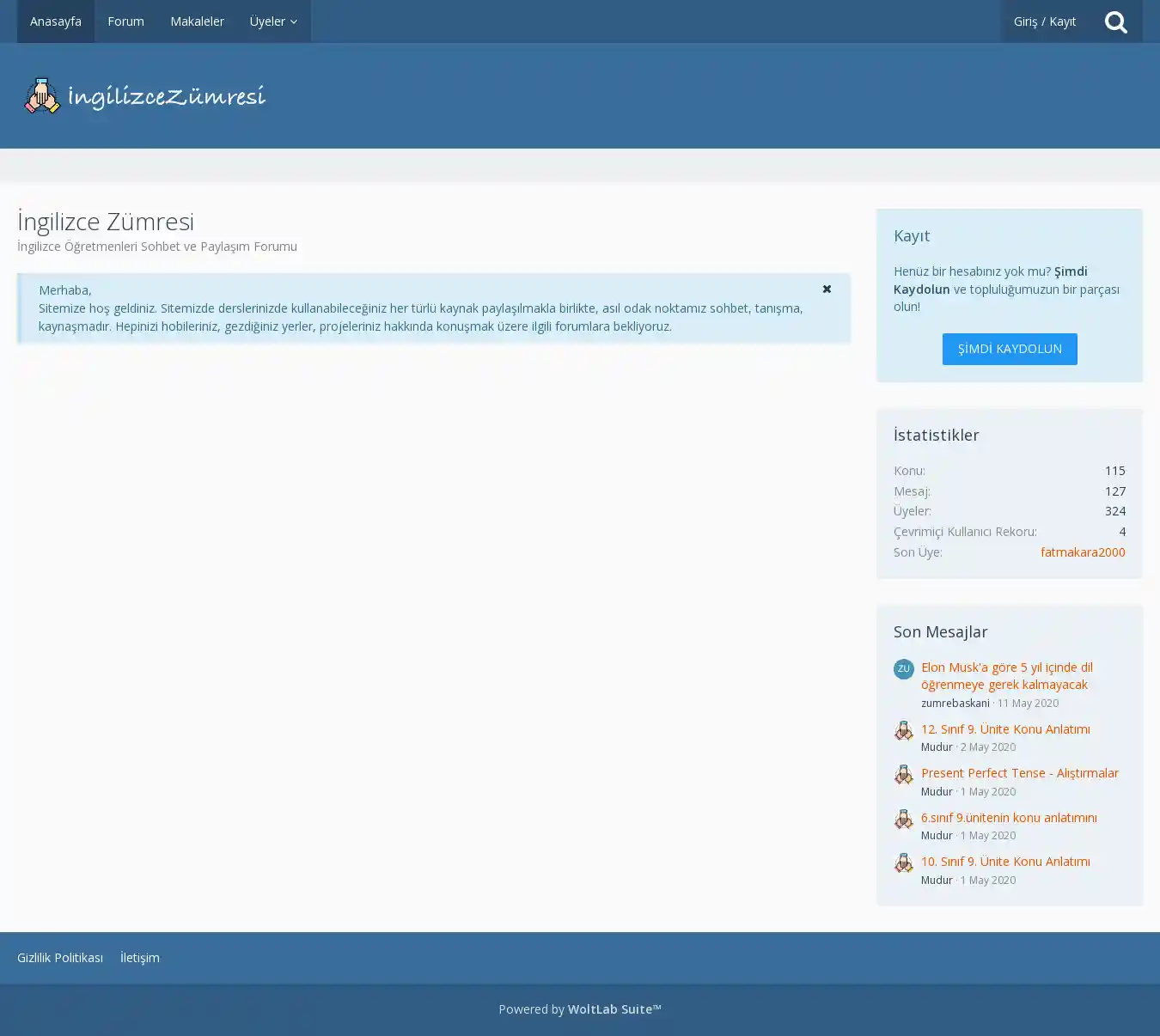Open the Elon Musk language learning post

[1006, 676]
